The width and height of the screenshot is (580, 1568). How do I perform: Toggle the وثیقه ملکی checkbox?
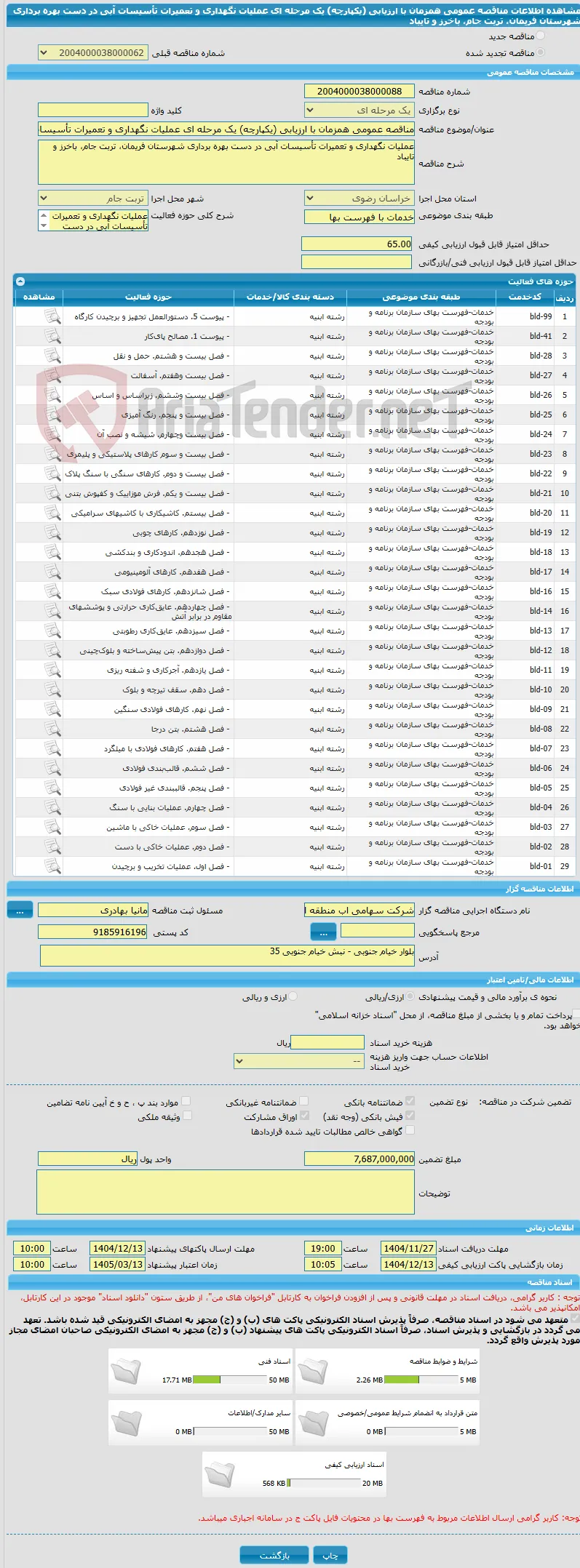click(x=186, y=1116)
